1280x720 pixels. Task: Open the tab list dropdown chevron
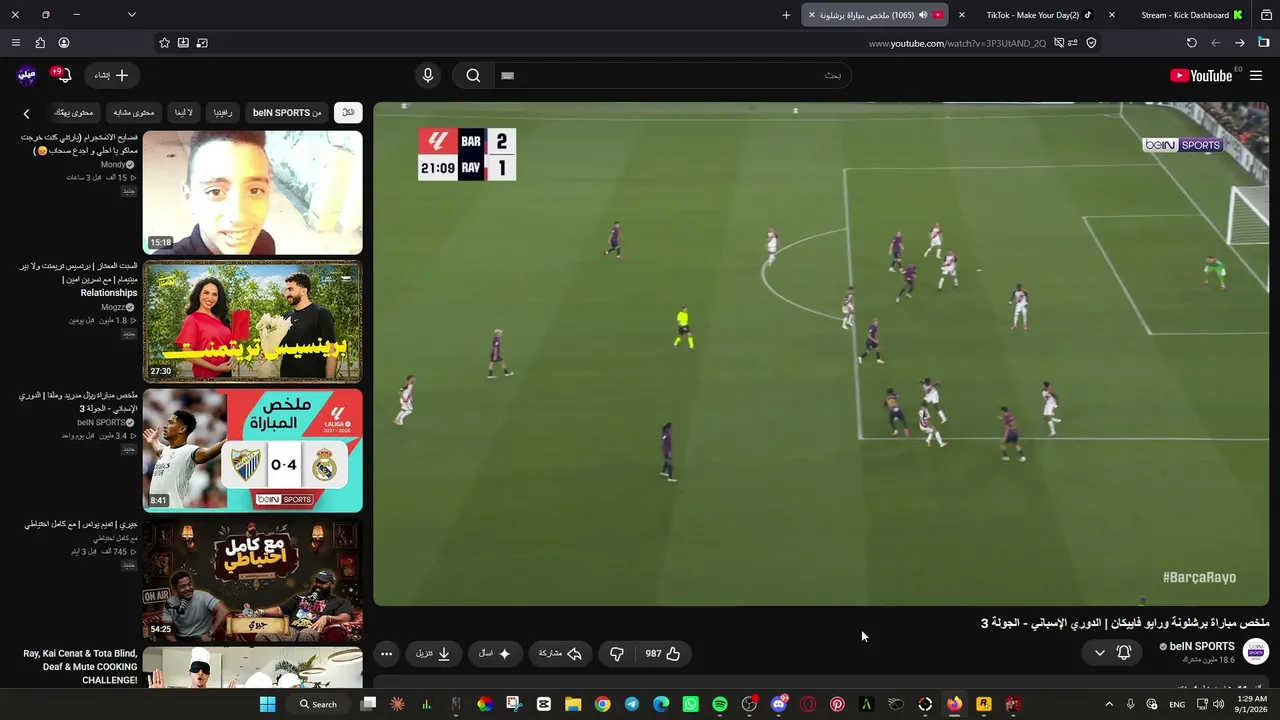[131, 15]
